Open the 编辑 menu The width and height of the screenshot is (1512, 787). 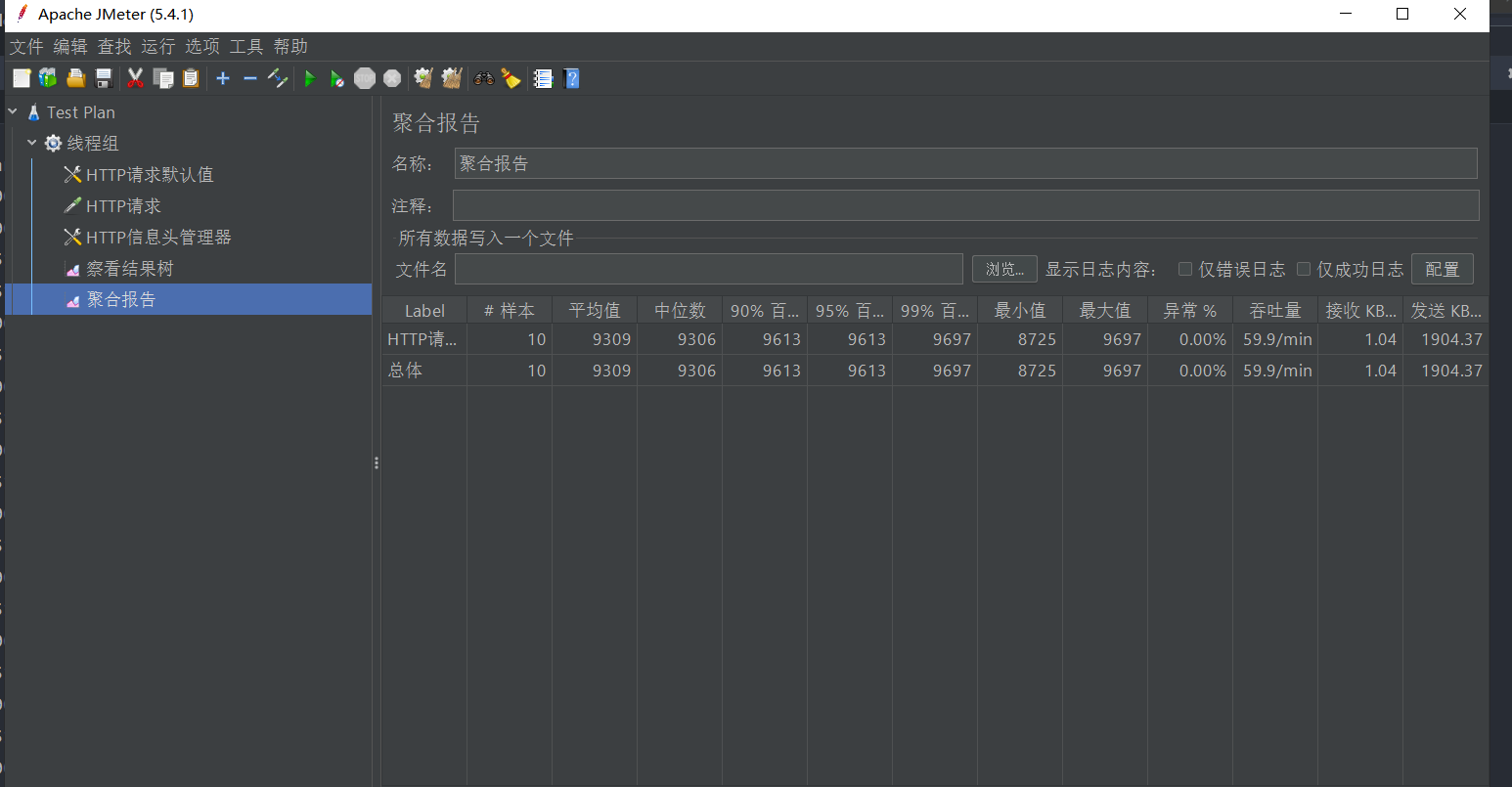click(70, 46)
